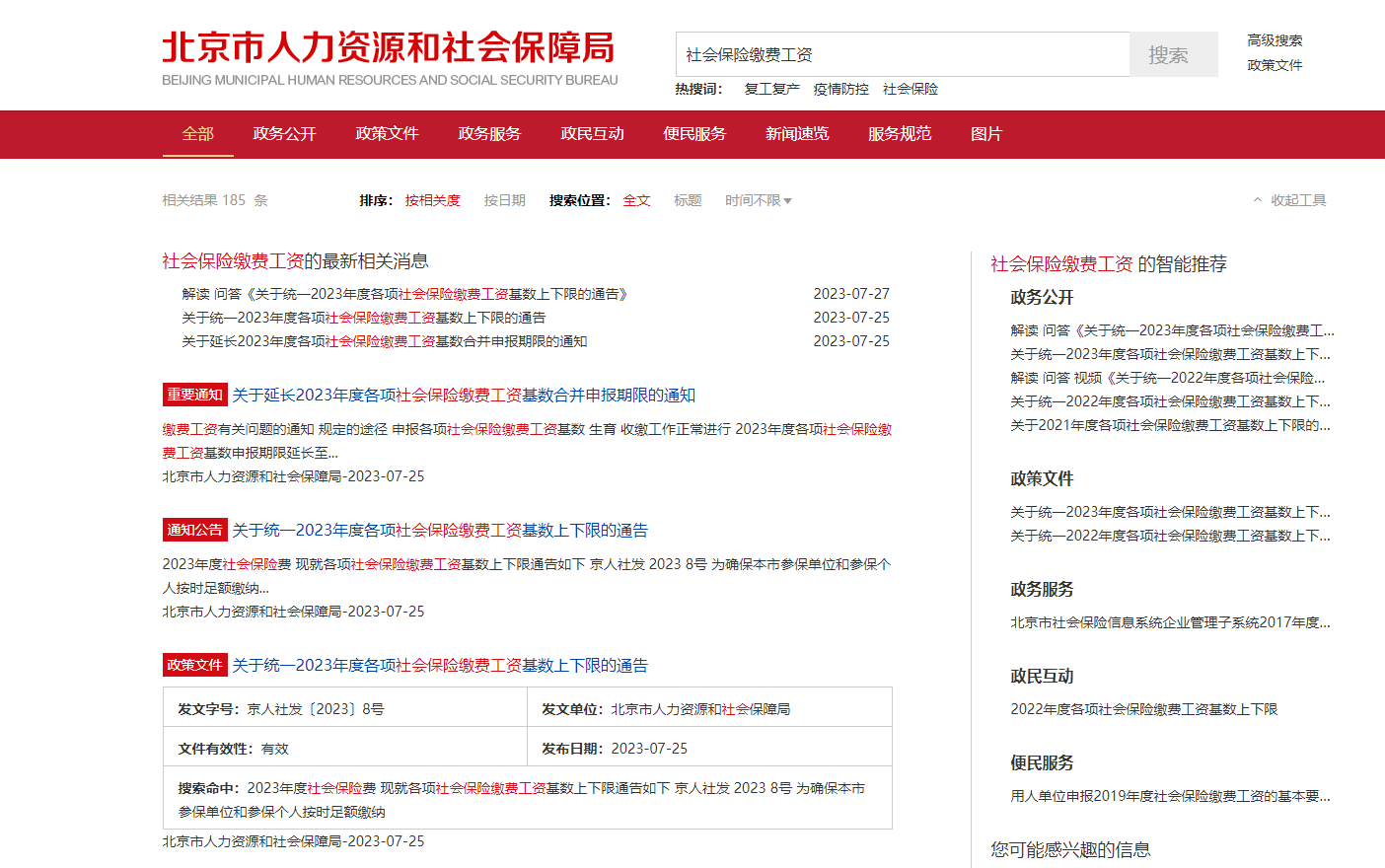
Task: Open 政策文件 section item 关于统一2022年度
Action: (x=1170, y=536)
